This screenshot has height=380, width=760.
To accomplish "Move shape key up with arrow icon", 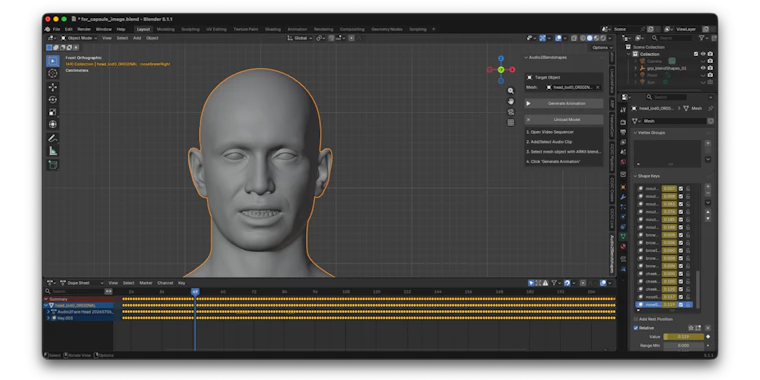I will (x=708, y=212).
